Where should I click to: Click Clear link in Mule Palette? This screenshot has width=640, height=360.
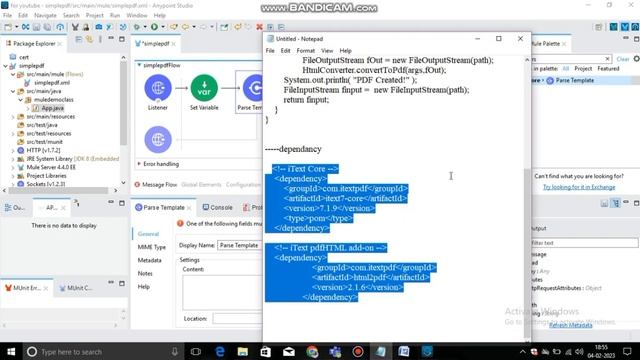click(622, 59)
